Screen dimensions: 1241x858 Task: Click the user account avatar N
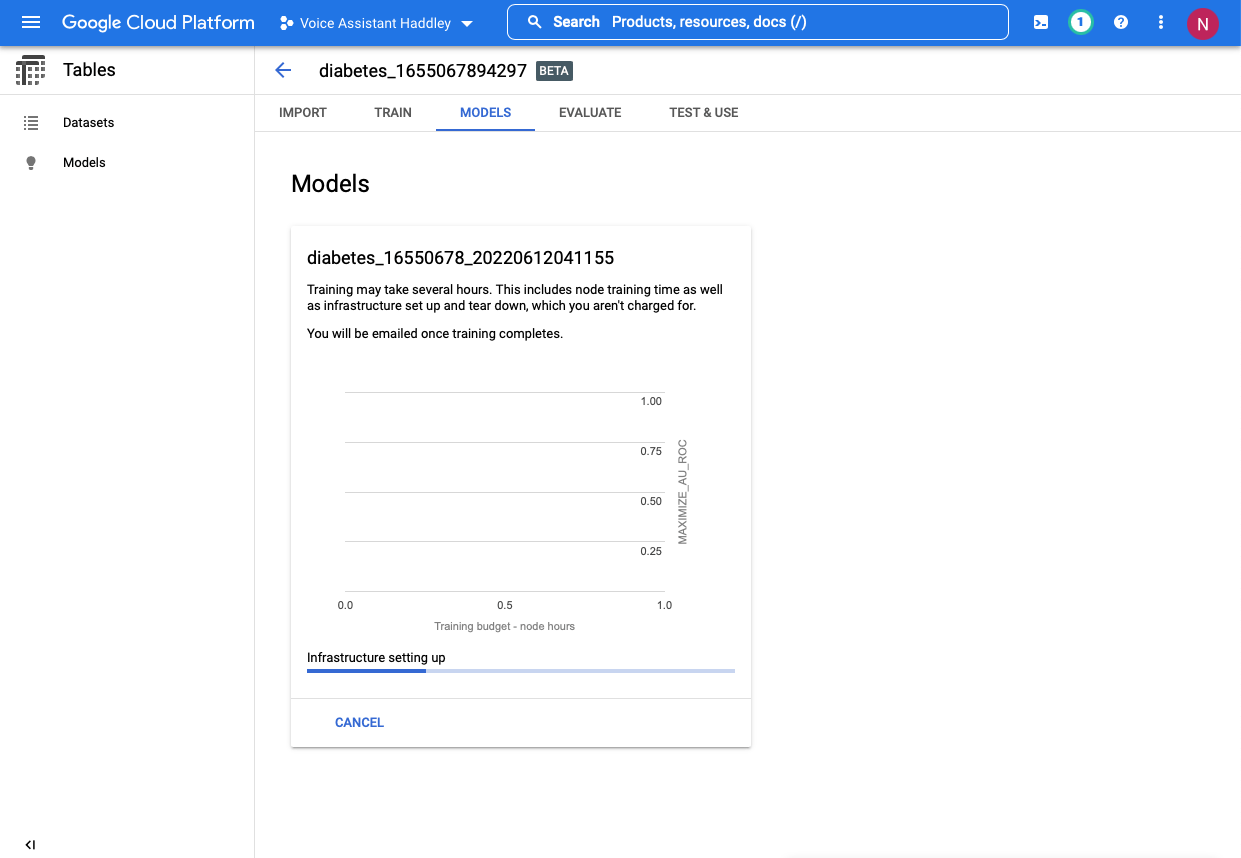pos(1202,23)
